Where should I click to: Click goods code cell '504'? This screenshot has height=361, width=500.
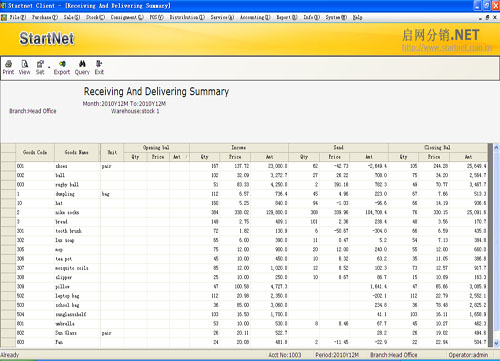[35, 314]
